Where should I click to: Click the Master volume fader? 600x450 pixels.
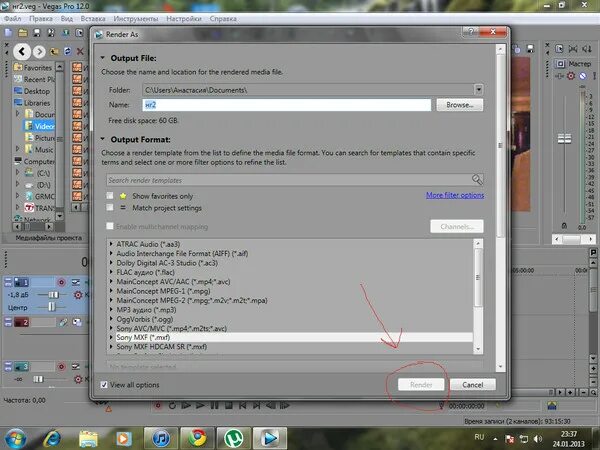click(564, 138)
